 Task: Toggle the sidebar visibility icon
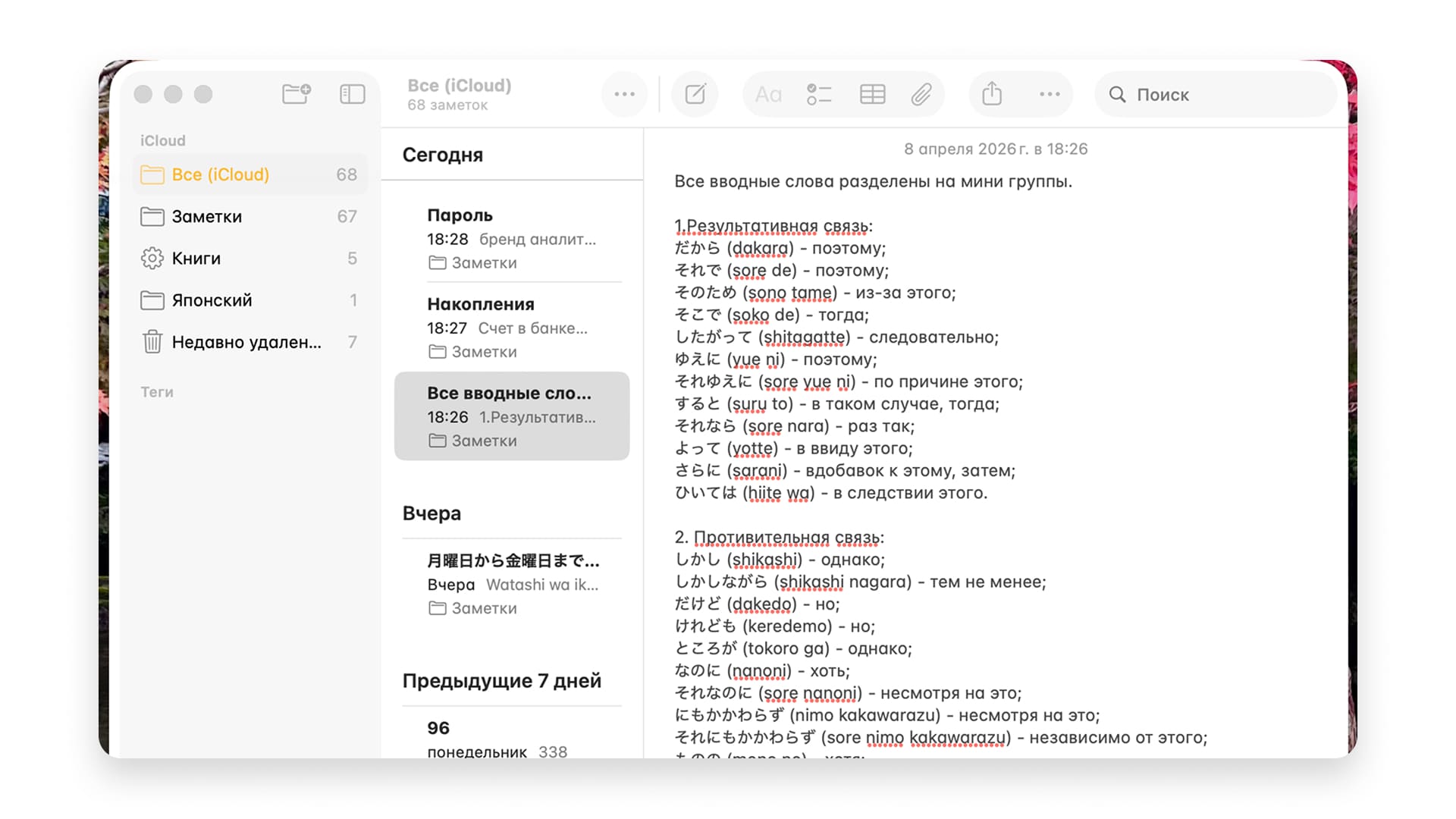click(352, 94)
